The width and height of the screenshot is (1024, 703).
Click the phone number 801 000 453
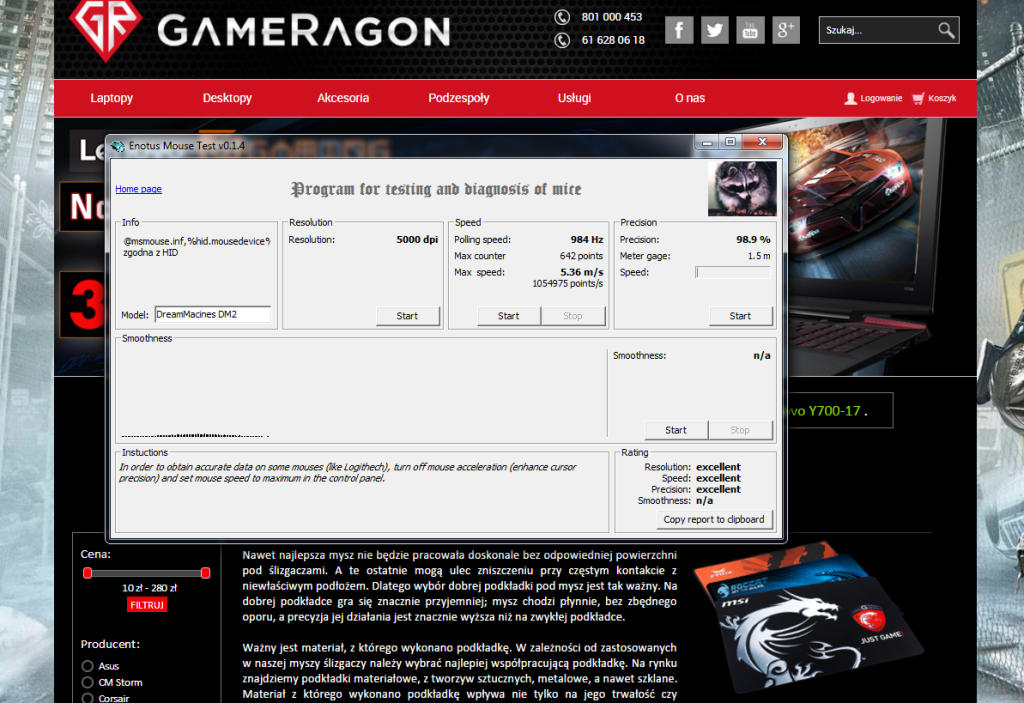click(611, 17)
